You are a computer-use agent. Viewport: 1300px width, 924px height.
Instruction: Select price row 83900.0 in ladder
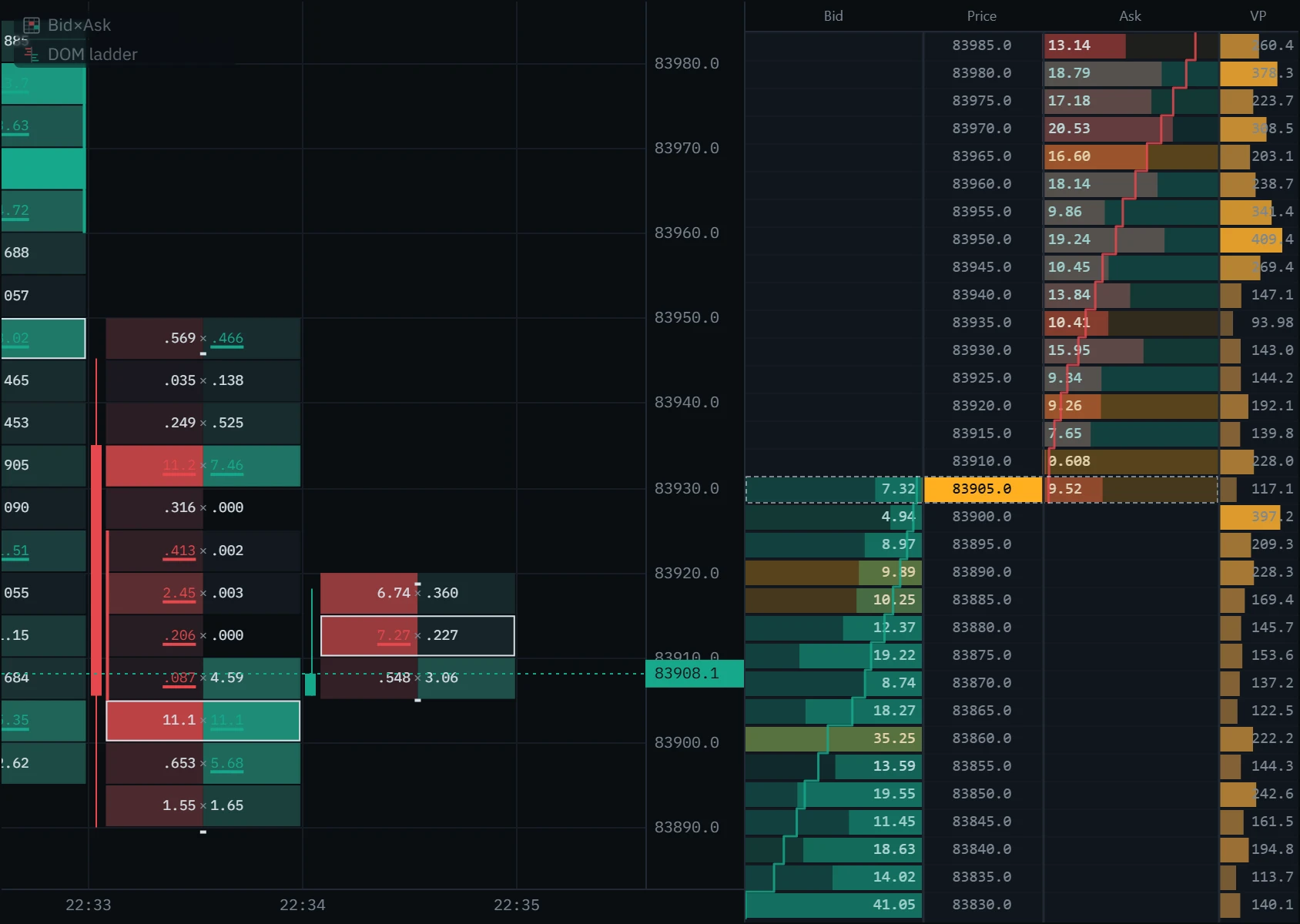982,517
